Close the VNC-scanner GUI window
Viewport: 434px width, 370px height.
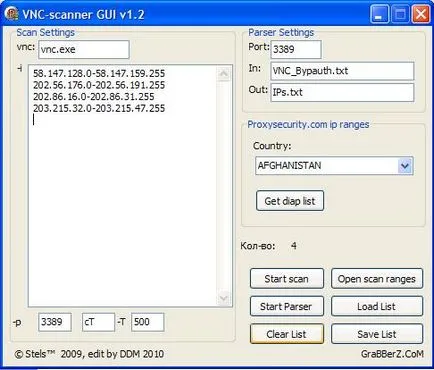click(421, 14)
